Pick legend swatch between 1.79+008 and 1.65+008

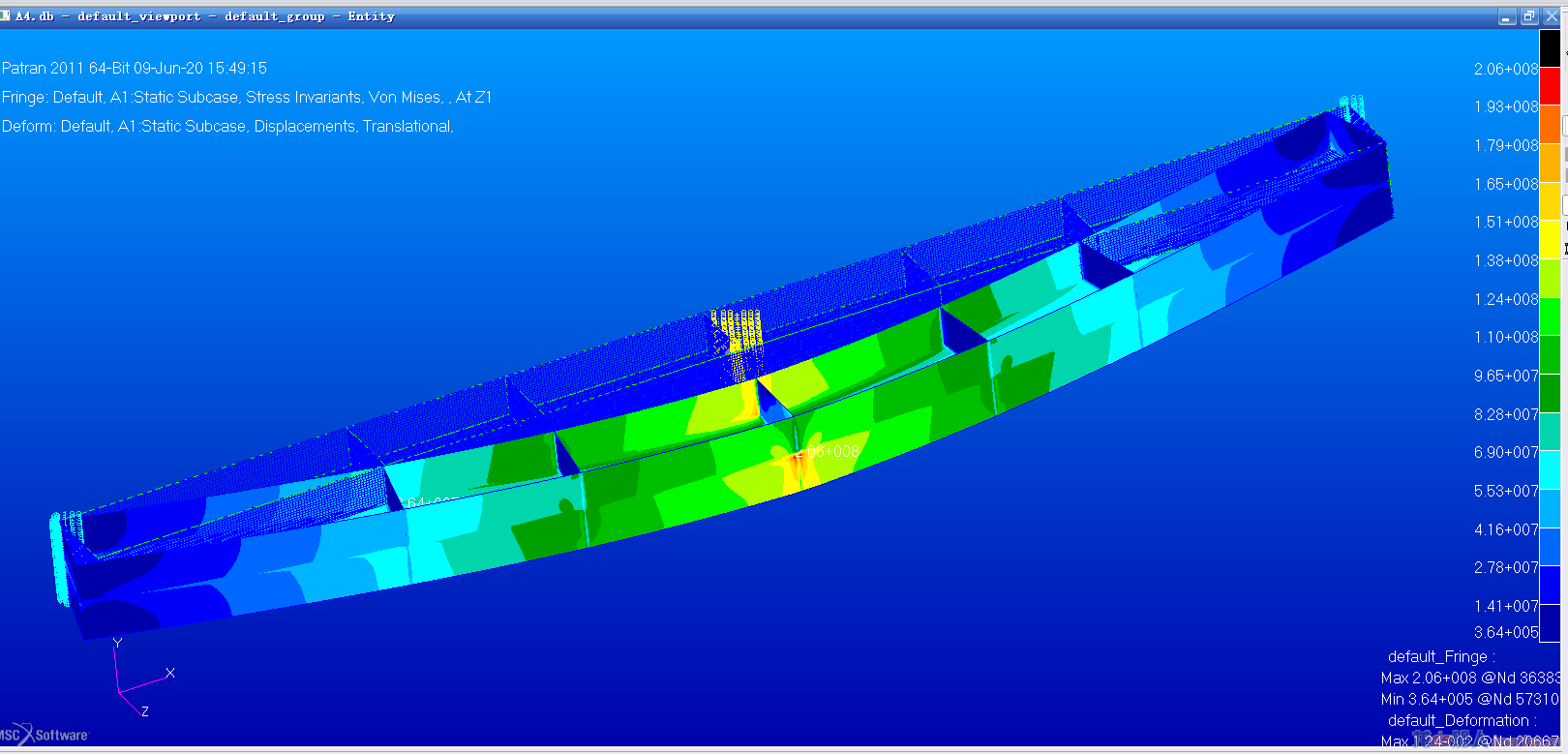[1550, 163]
